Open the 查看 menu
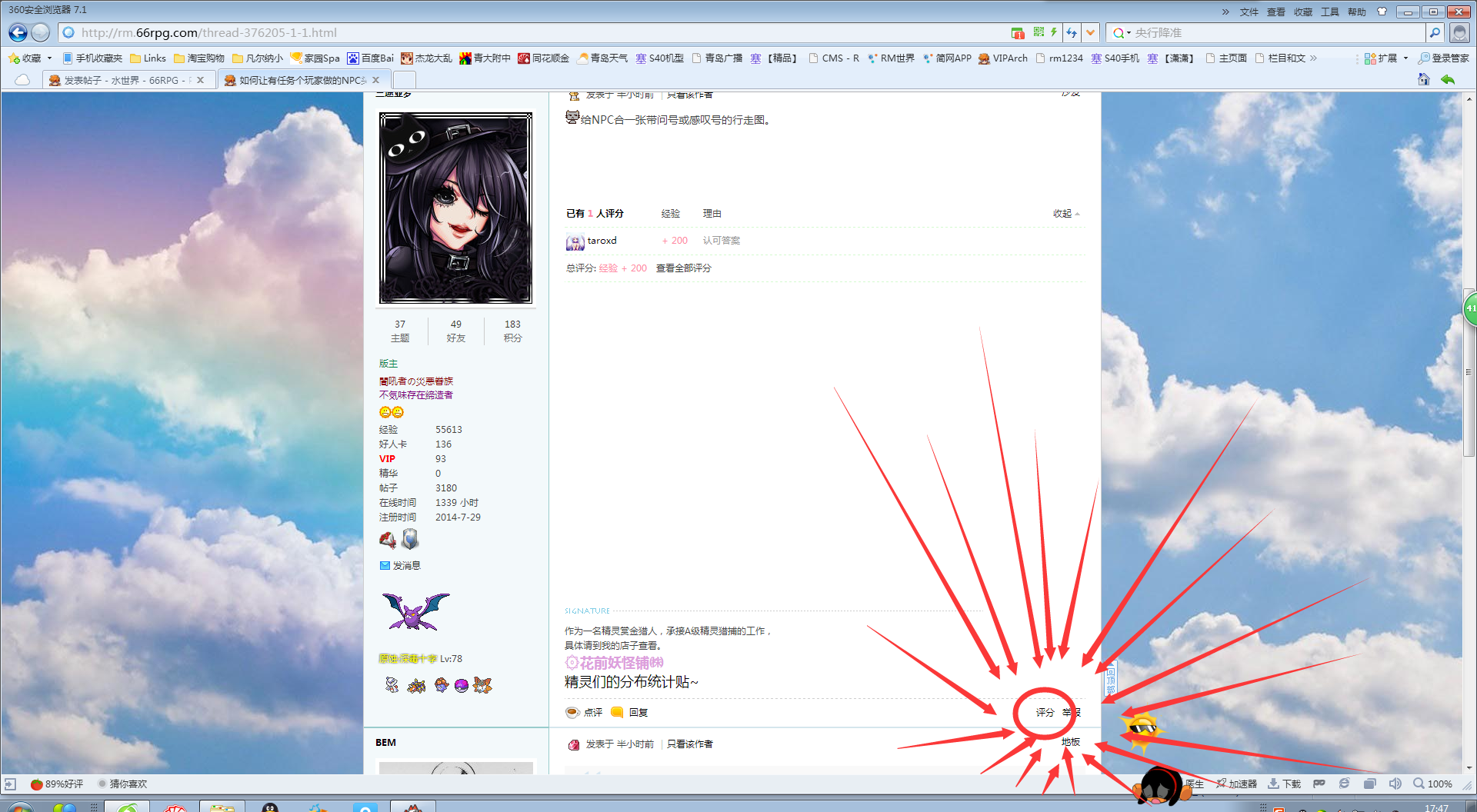1477x812 pixels. pyautogui.click(x=1276, y=12)
